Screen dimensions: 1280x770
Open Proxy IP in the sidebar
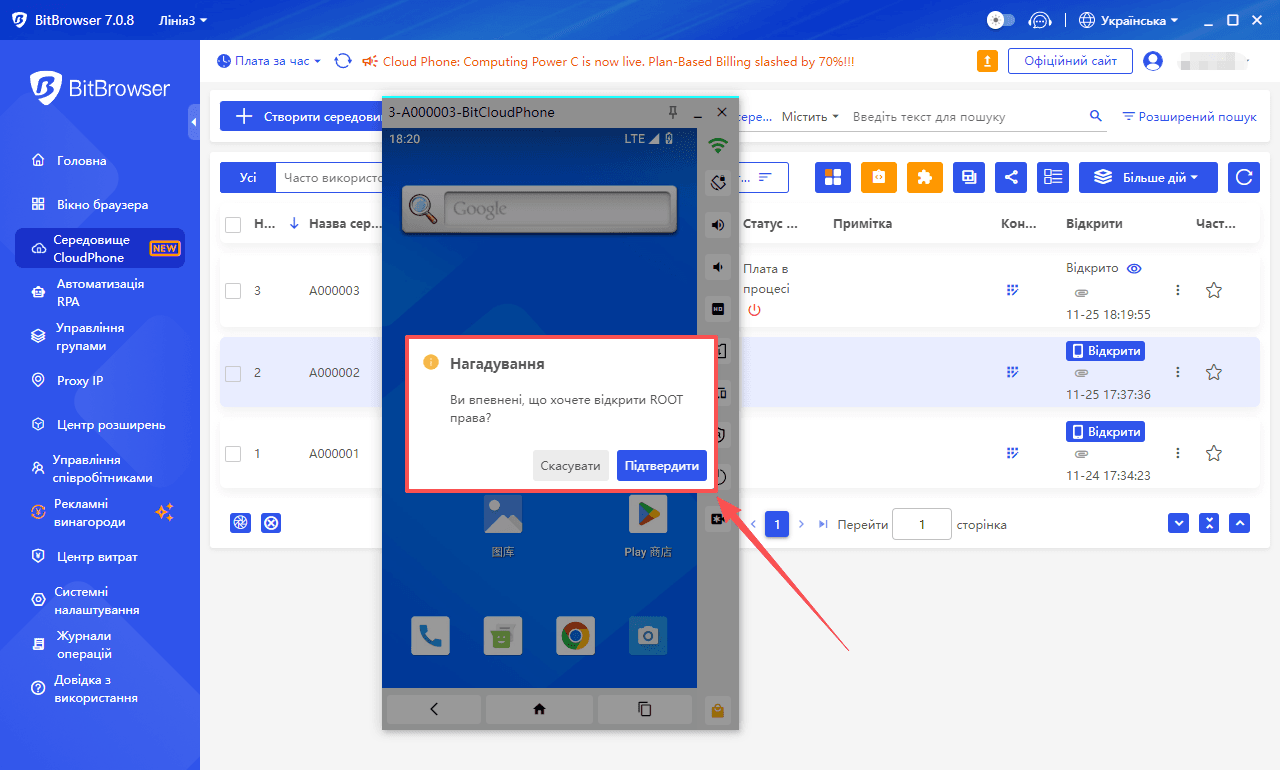point(80,381)
